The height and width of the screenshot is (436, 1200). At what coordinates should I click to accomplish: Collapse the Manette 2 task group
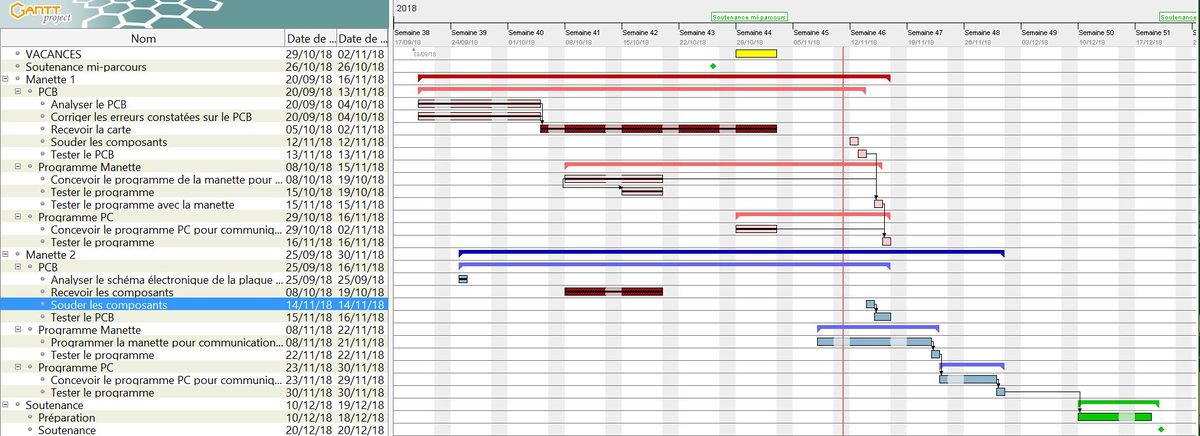[7, 255]
